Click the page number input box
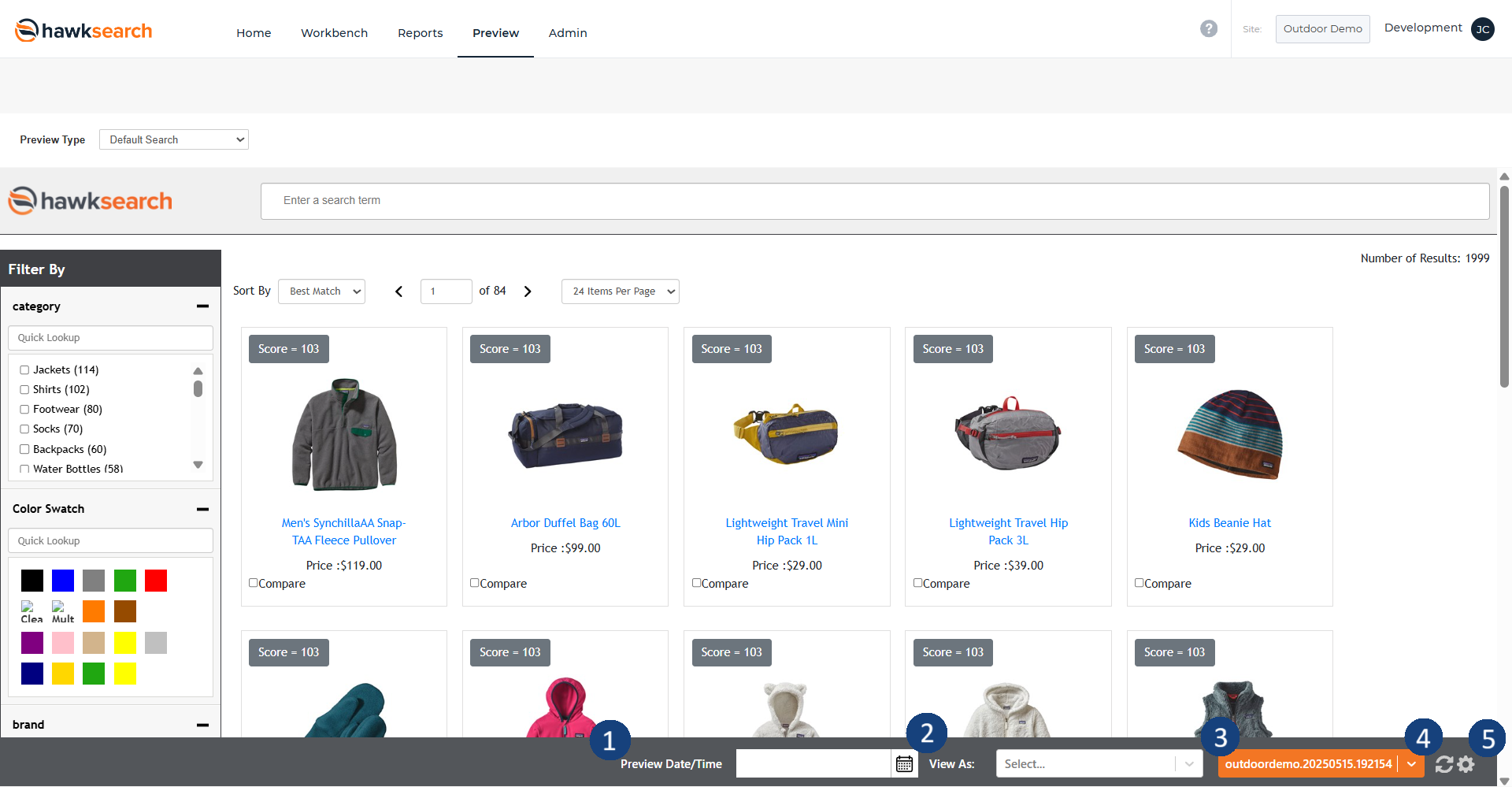 point(447,291)
